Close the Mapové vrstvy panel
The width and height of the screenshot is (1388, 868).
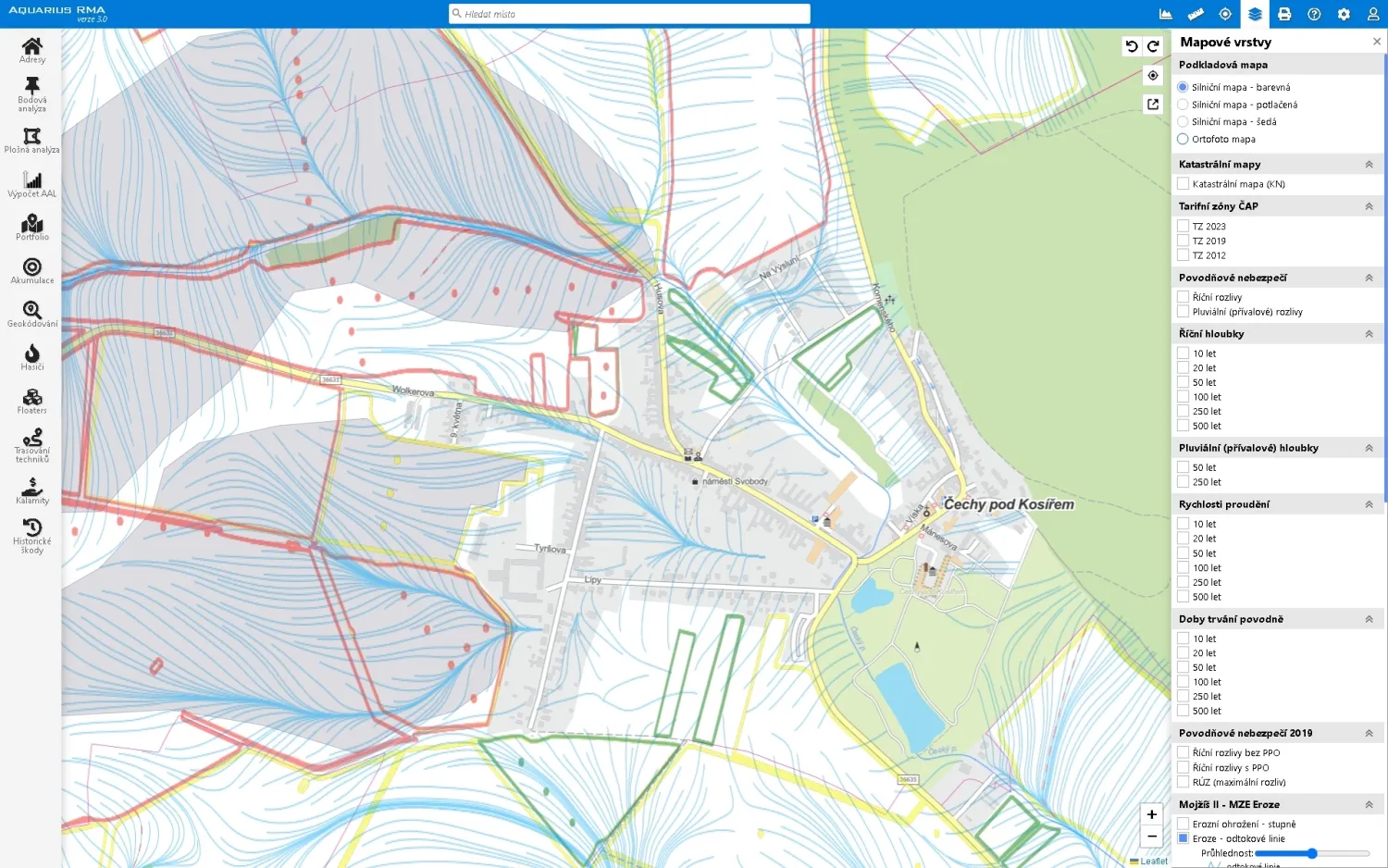pyautogui.click(x=1377, y=41)
